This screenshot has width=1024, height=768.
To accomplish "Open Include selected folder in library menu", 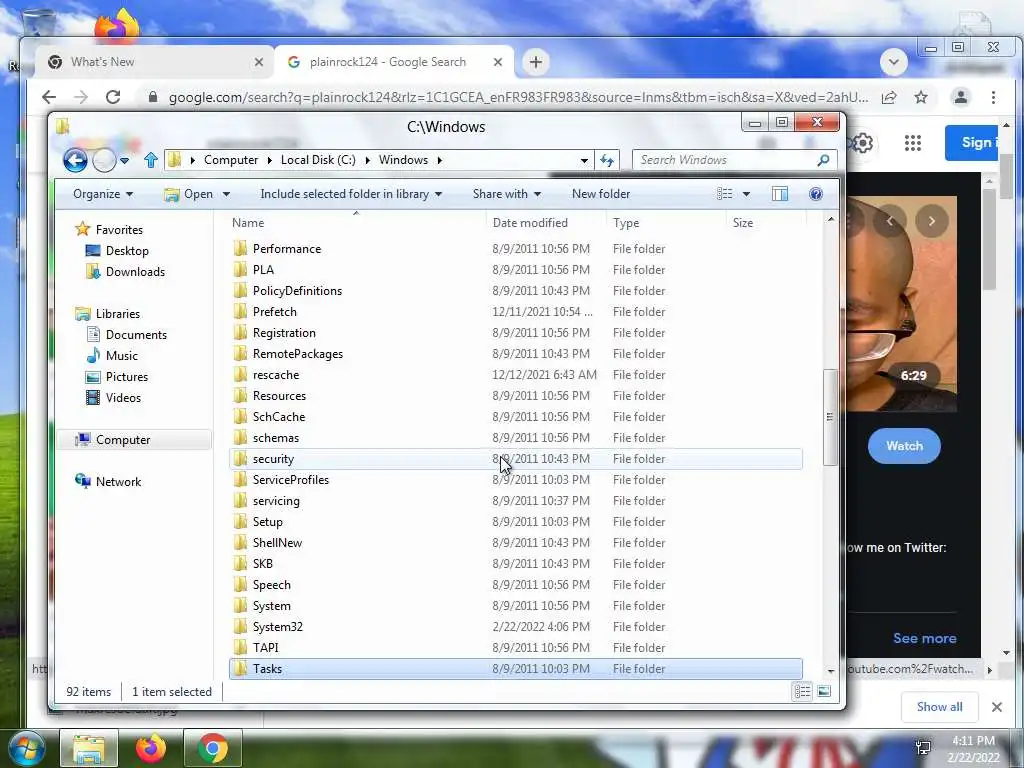I will click(x=351, y=194).
